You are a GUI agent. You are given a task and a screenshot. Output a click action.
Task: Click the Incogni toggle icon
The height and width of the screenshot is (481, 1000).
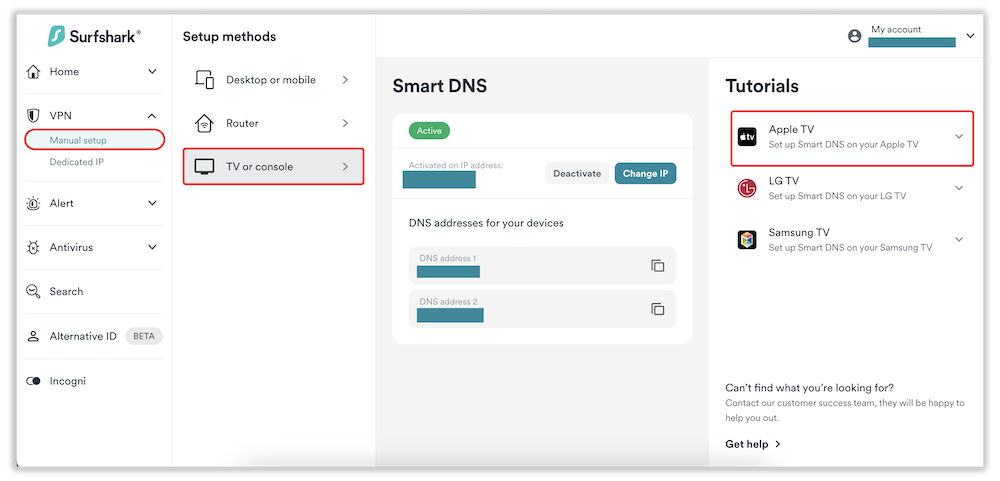click(x=33, y=381)
